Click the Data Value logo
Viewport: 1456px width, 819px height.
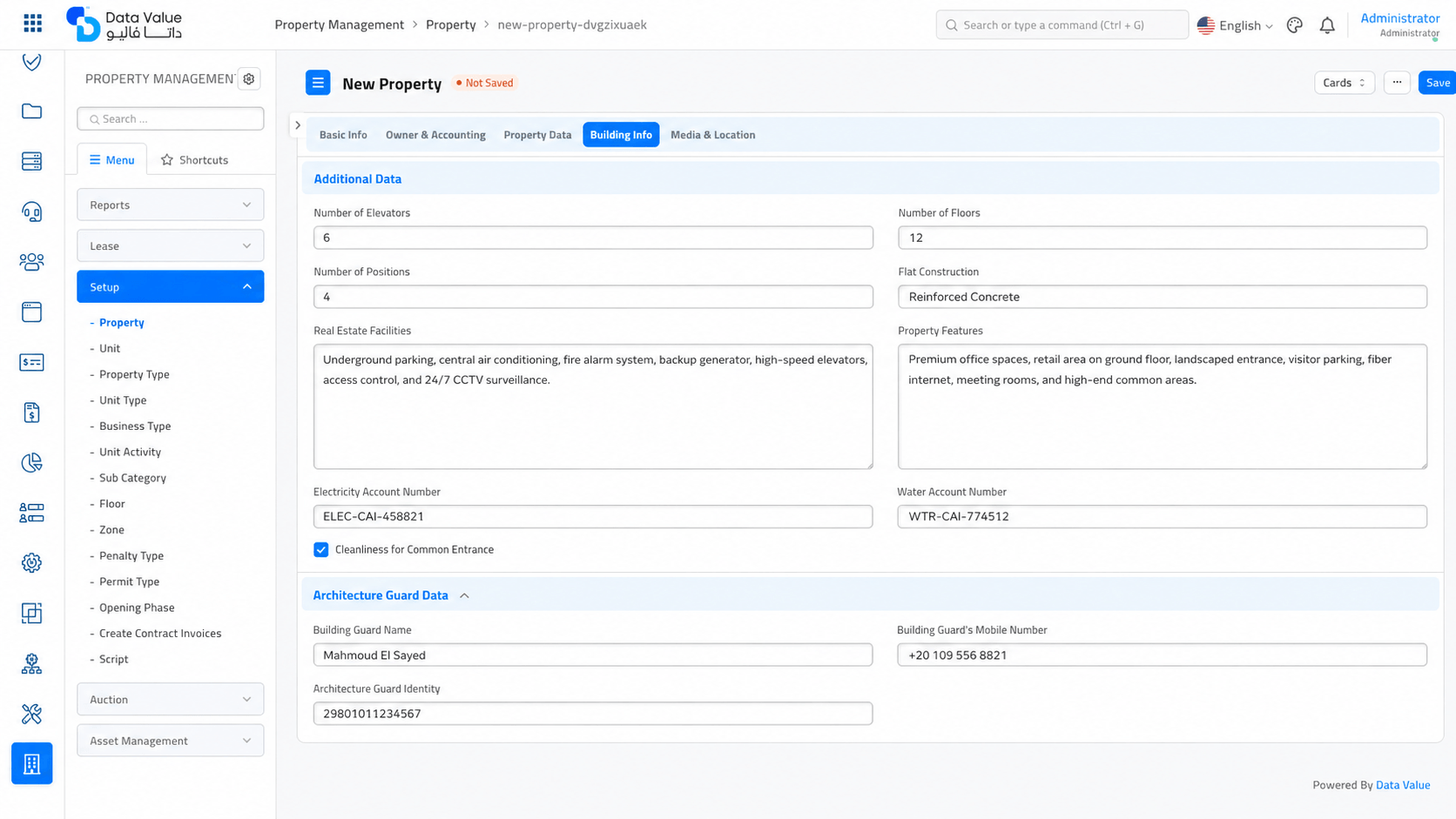tap(124, 24)
